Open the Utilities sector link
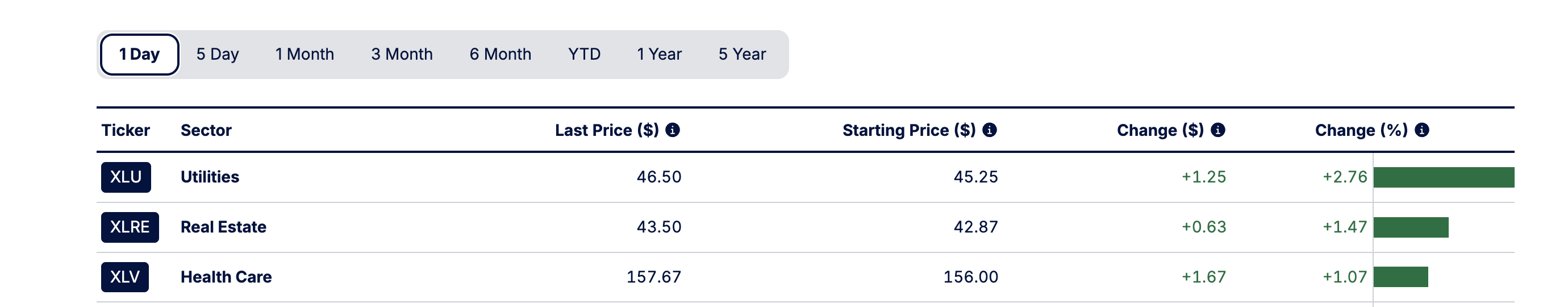This screenshot has height=307, width=1568. point(210,177)
